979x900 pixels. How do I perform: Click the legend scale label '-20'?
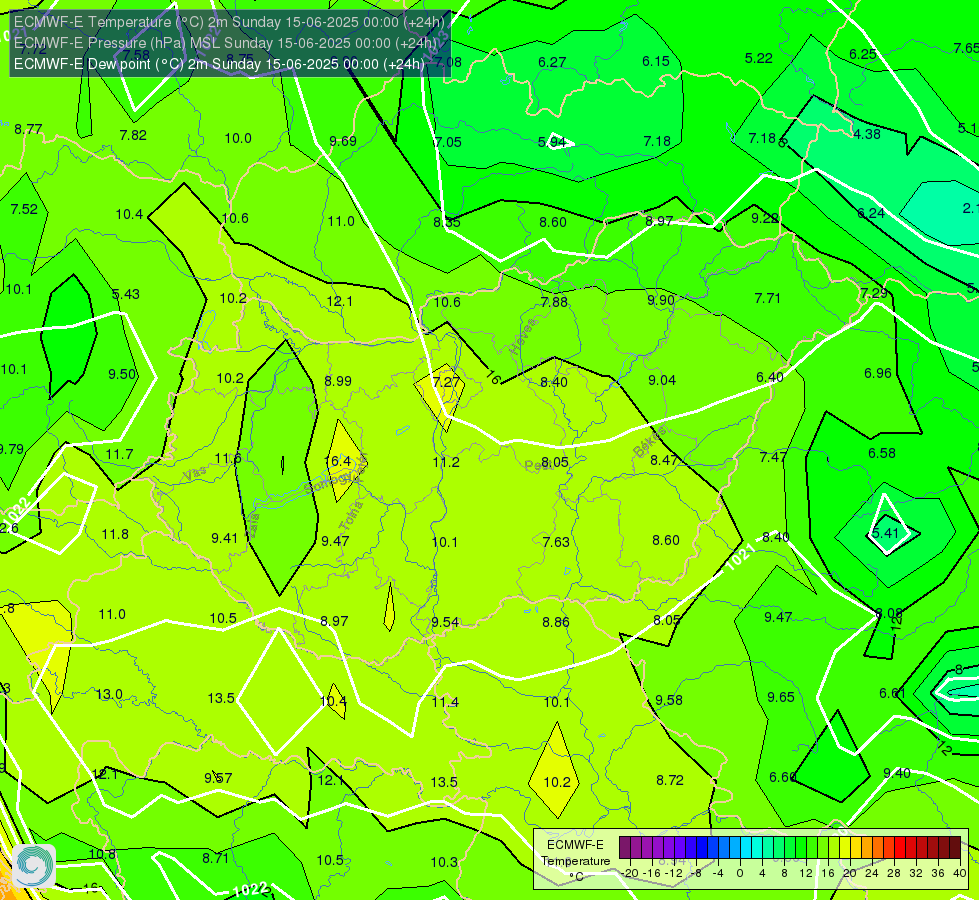629,873
